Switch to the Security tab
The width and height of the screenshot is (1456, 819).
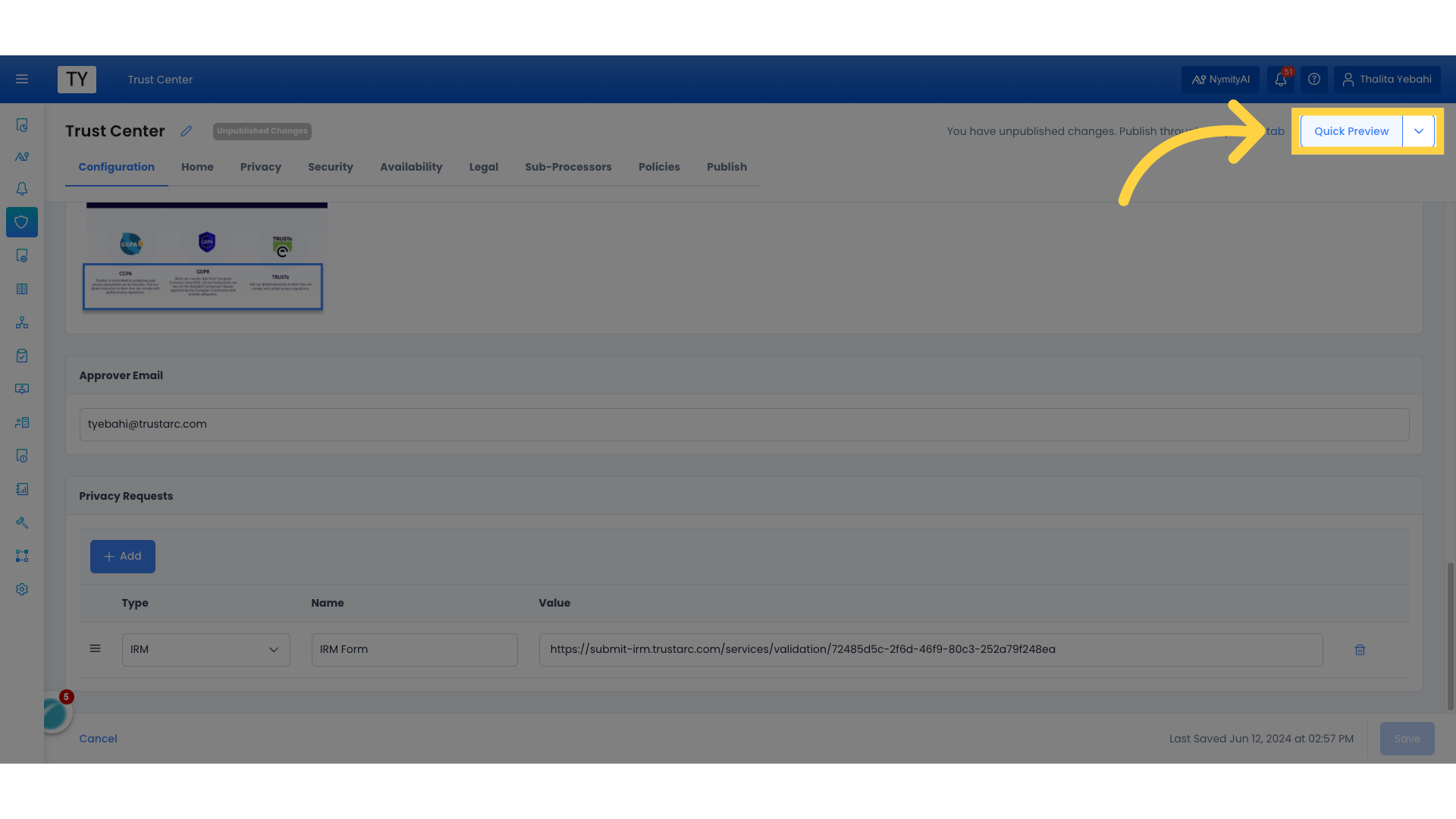[331, 167]
